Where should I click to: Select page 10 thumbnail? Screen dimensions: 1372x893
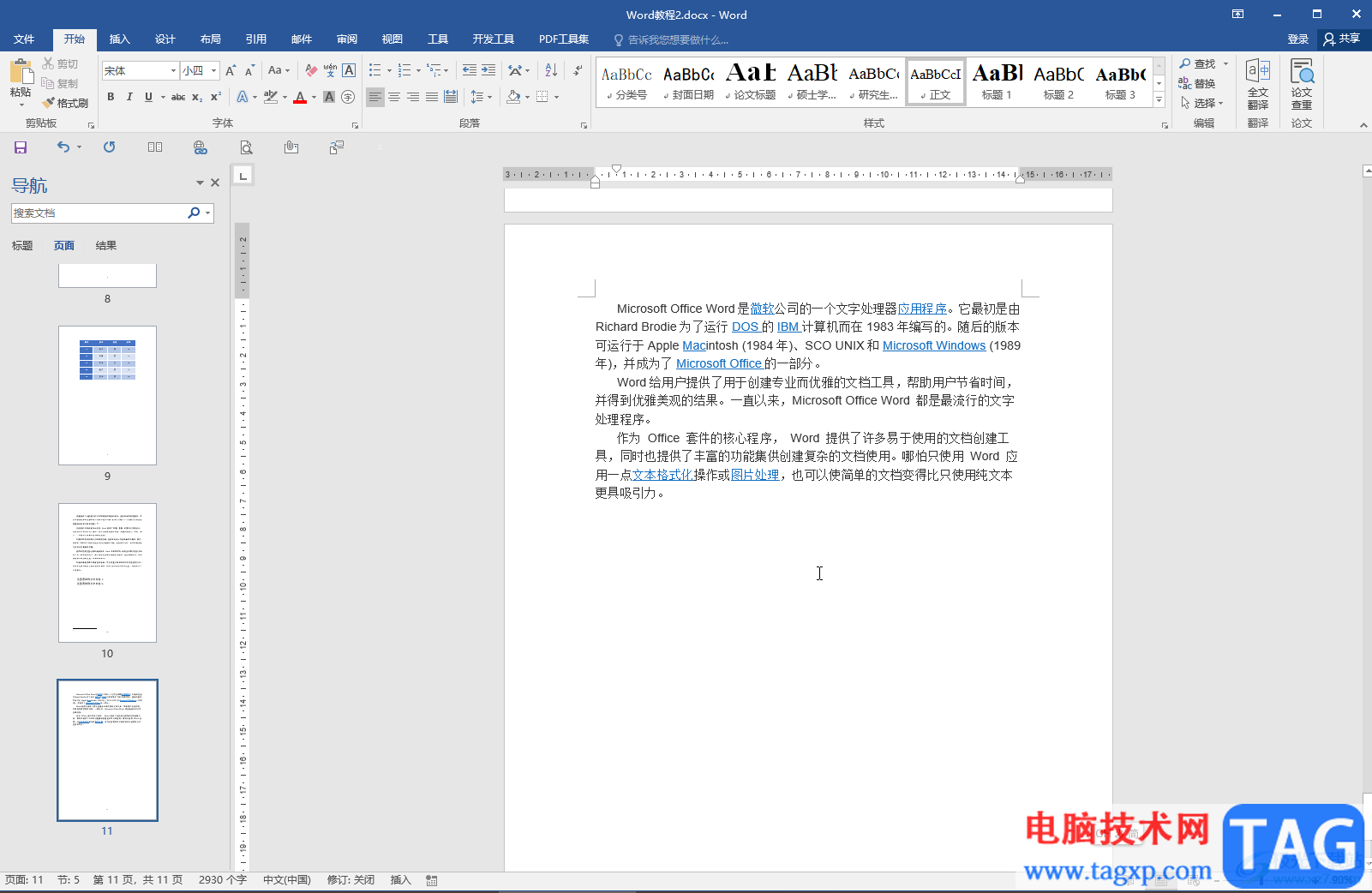(107, 572)
